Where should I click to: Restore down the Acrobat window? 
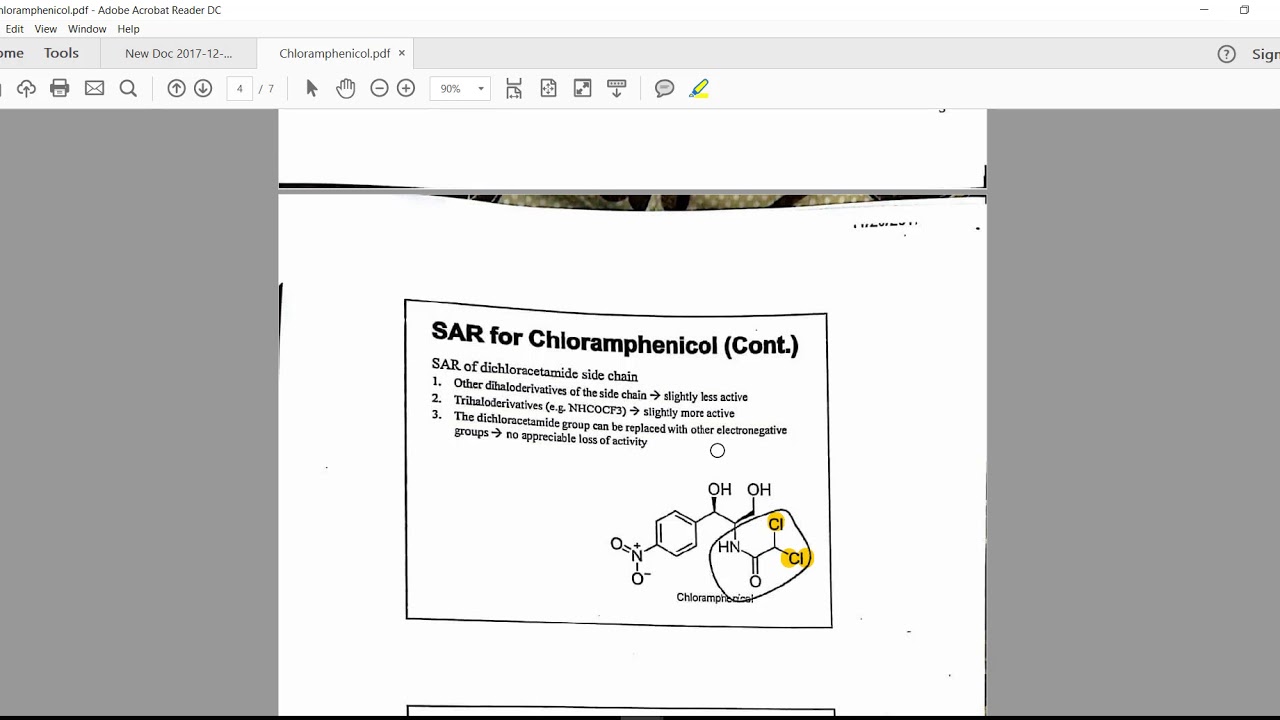(1244, 10)
